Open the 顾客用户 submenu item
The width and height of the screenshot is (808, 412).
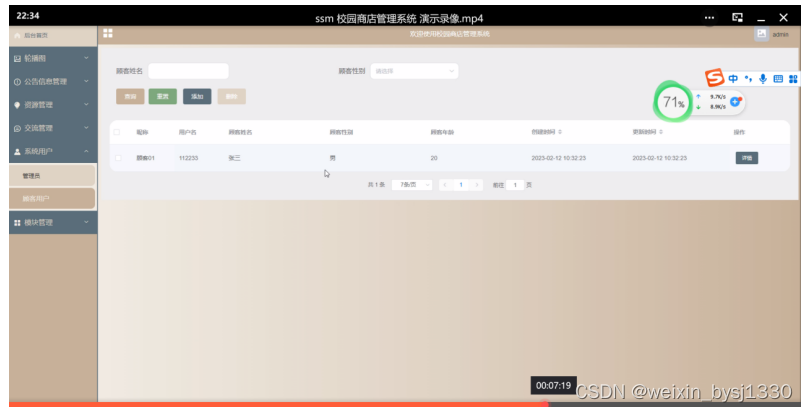[x=52, y=198]
